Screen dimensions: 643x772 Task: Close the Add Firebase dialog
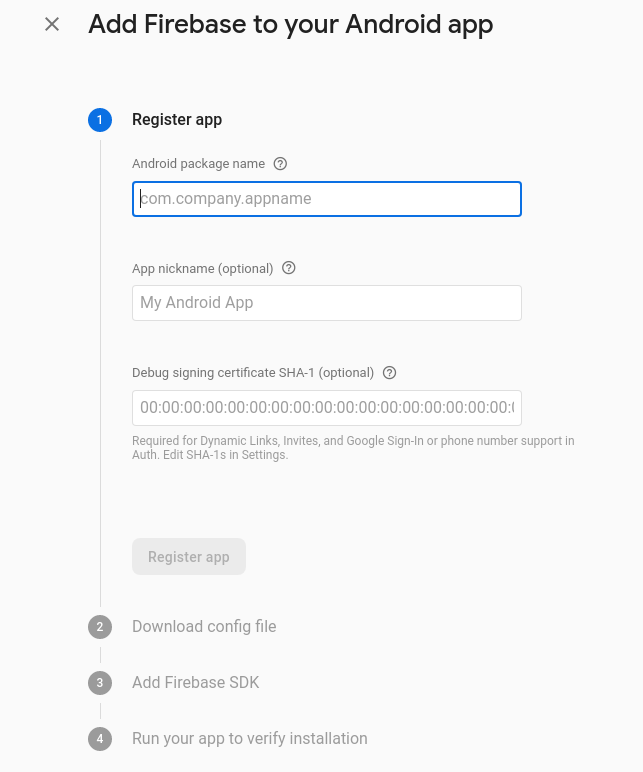pos(52,24)
